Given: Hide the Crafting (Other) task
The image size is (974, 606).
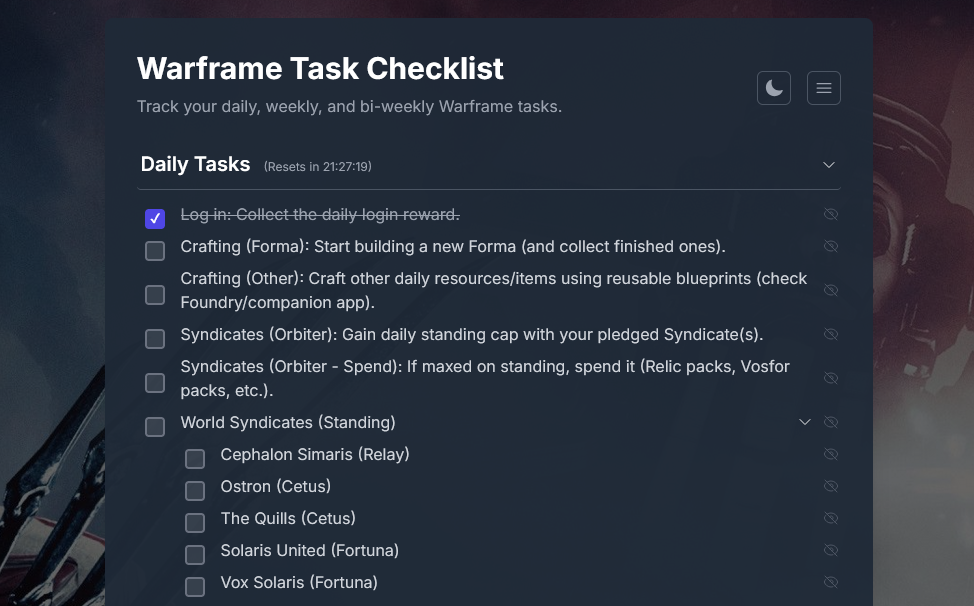Looking at the screenshot, I should click(x=831, y=290).
